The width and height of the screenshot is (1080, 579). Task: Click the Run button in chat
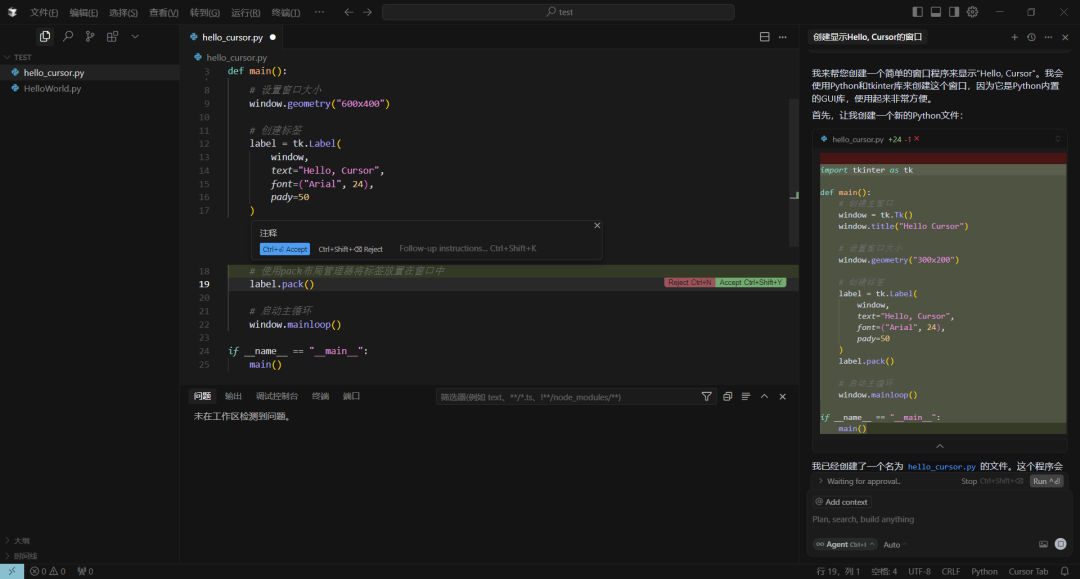(1046, 481)
